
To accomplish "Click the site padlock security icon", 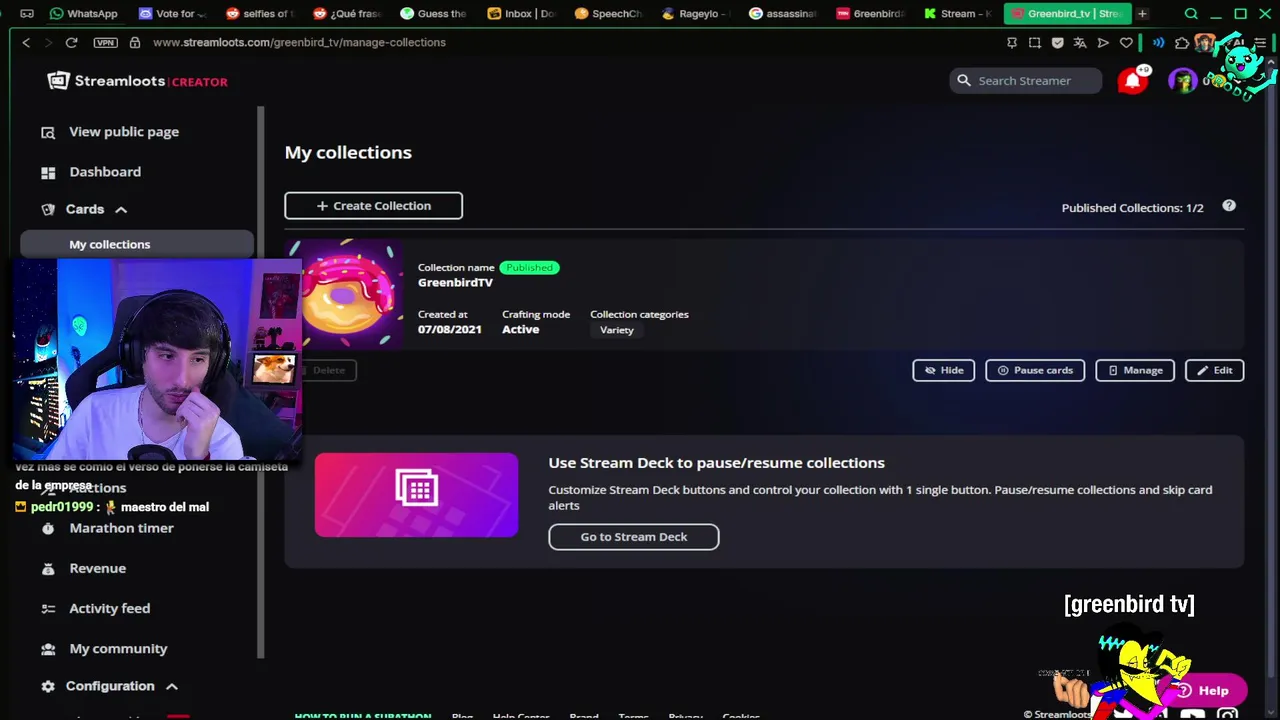I will [134, 43].
